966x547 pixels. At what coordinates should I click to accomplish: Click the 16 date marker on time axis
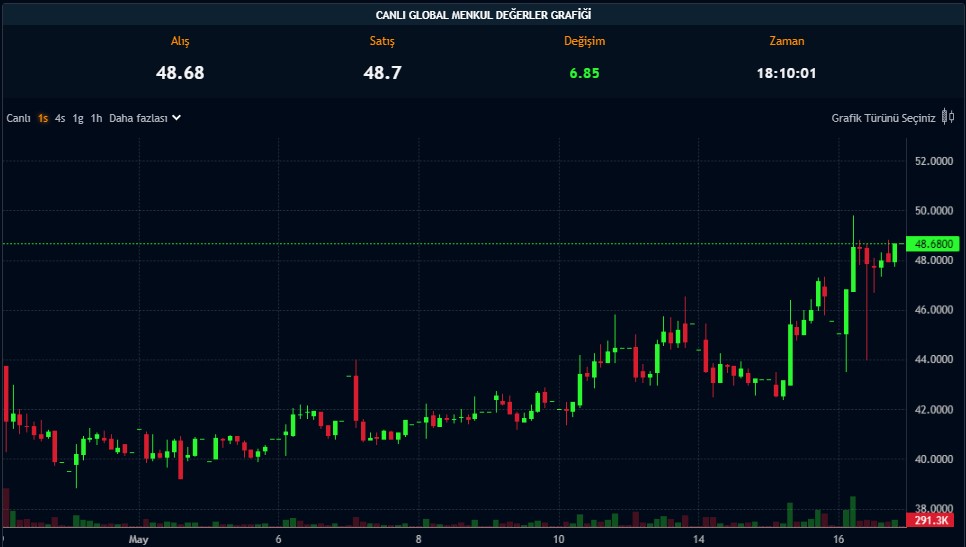(x=838, y=539)
